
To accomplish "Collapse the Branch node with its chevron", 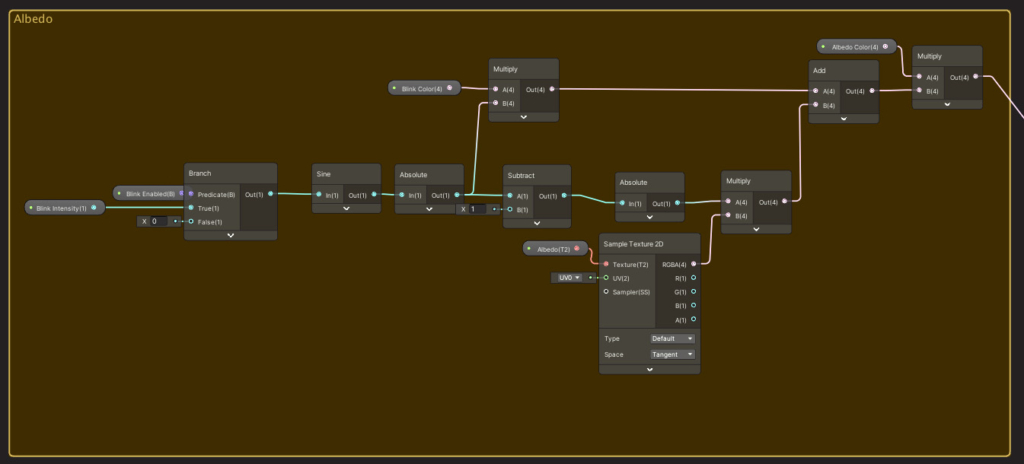I will (230, 235).
